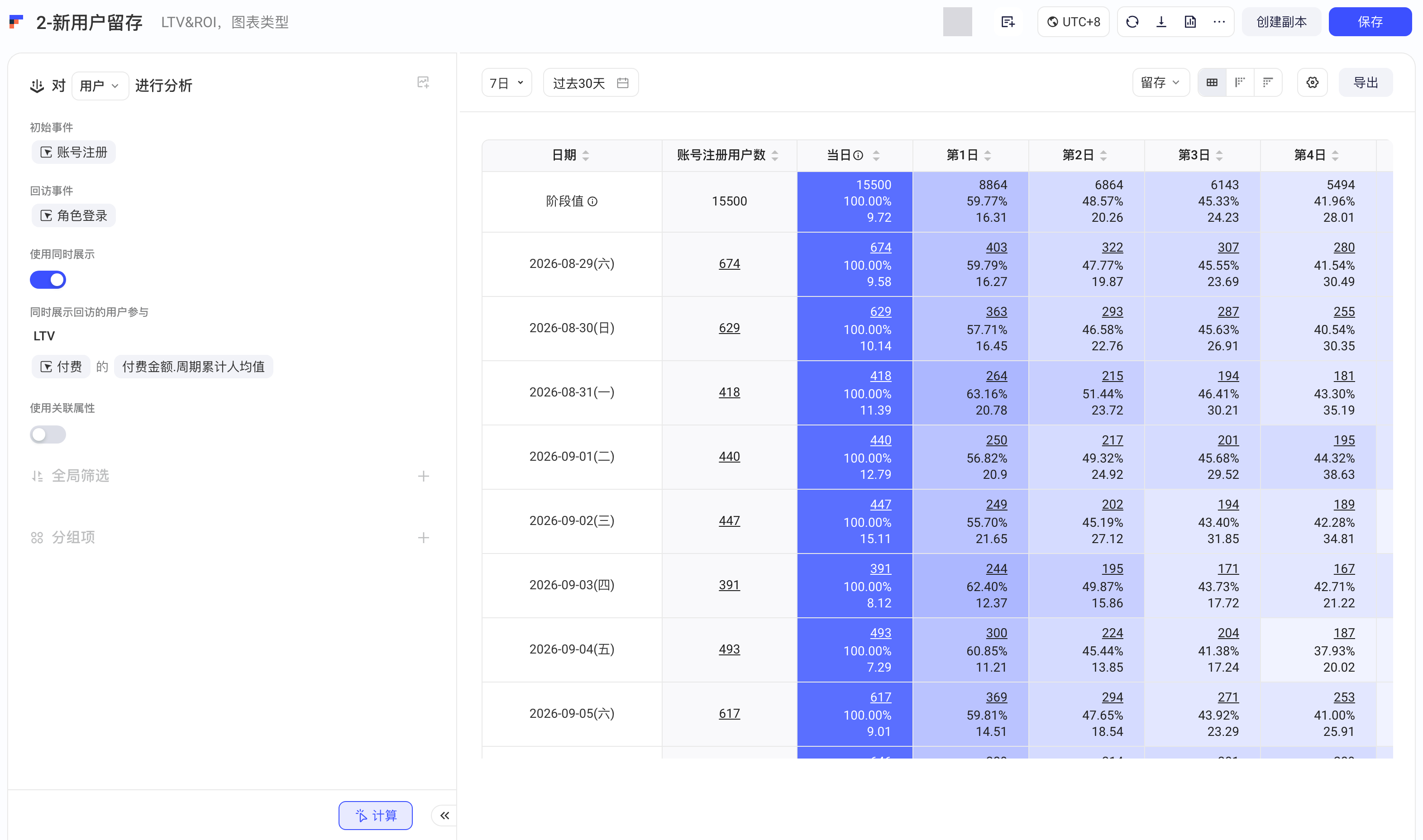This screenshot has width=1423, height=840.
Task: Sort table by 账号注册用户数 column
Action: click(x=775, y=155)
